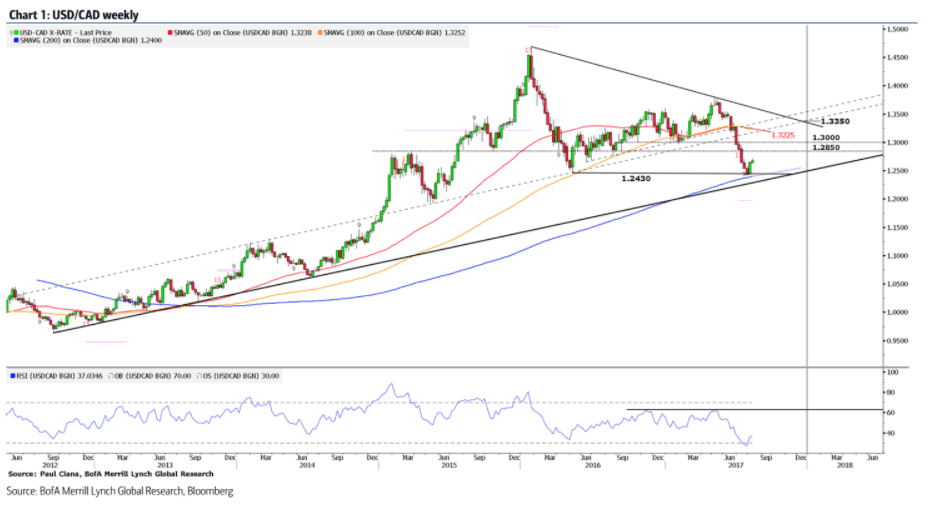This screenshot has width=928, height=519.
Task: Click the orange SMAVG (100) legend marker
Action: [320, 33]
